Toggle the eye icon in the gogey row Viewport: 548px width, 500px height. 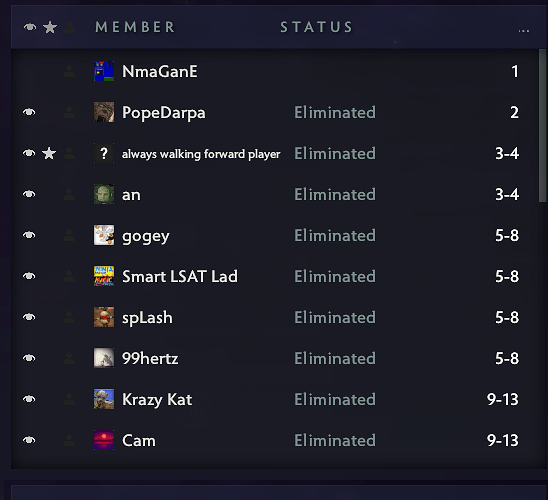[29, 235]
